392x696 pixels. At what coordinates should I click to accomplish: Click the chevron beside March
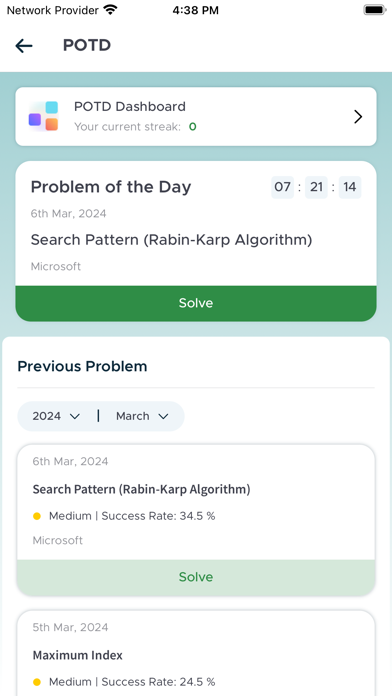click(x=163, y=416)
